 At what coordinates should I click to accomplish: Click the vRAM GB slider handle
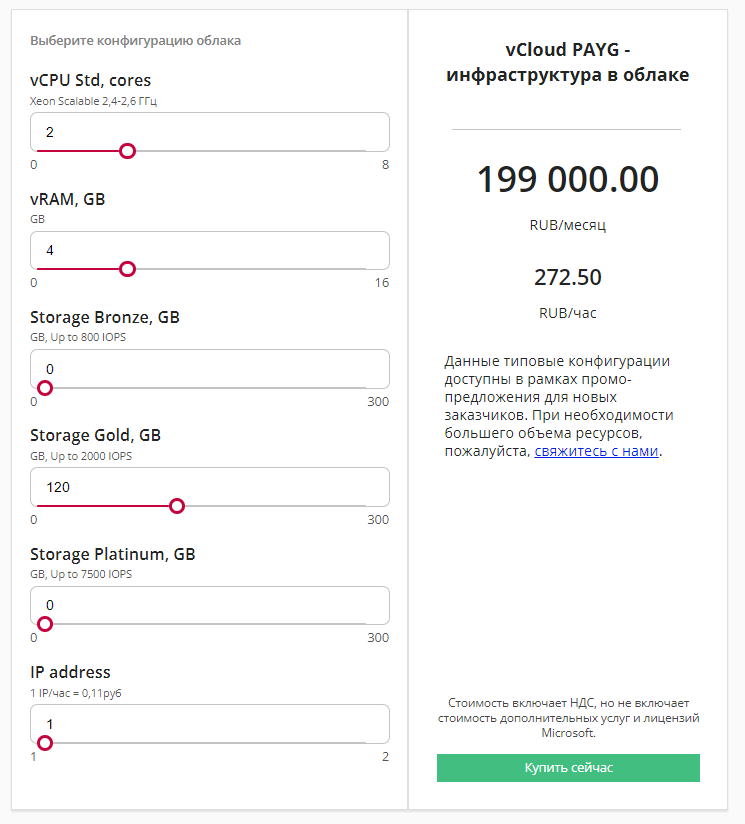[127, 269]
